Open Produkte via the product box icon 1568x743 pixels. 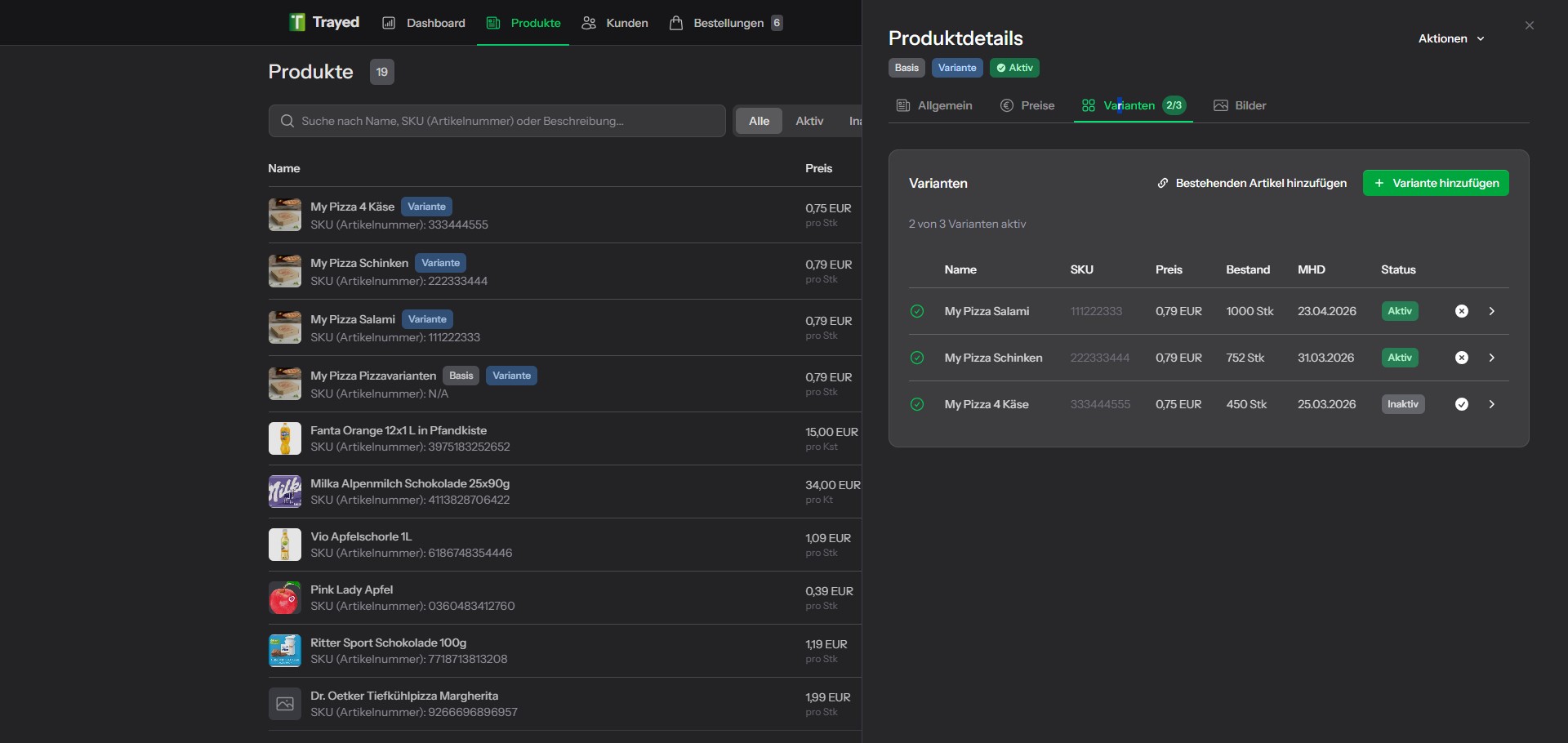pos(493,22)
